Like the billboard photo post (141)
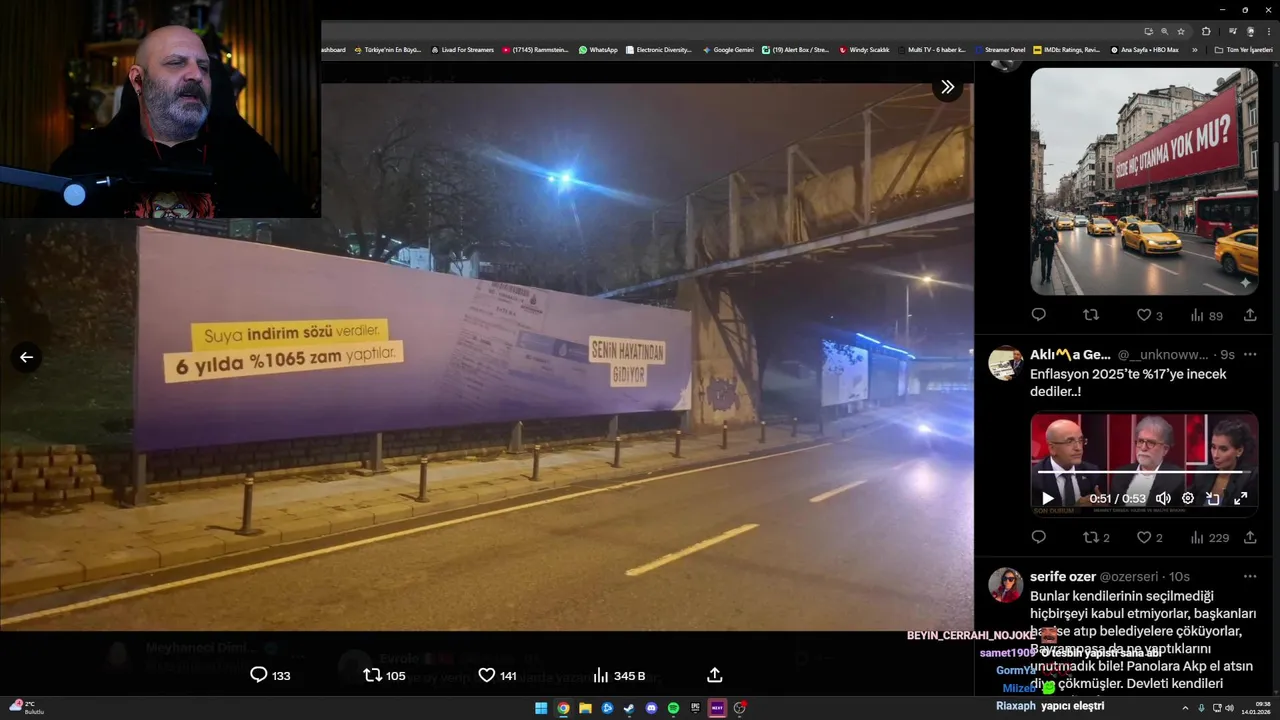1280x720 pixels. tap(497, 675)
